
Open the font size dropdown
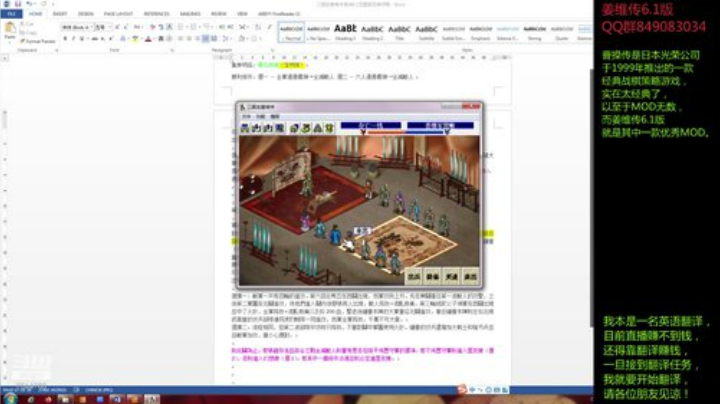click(109, 28)
